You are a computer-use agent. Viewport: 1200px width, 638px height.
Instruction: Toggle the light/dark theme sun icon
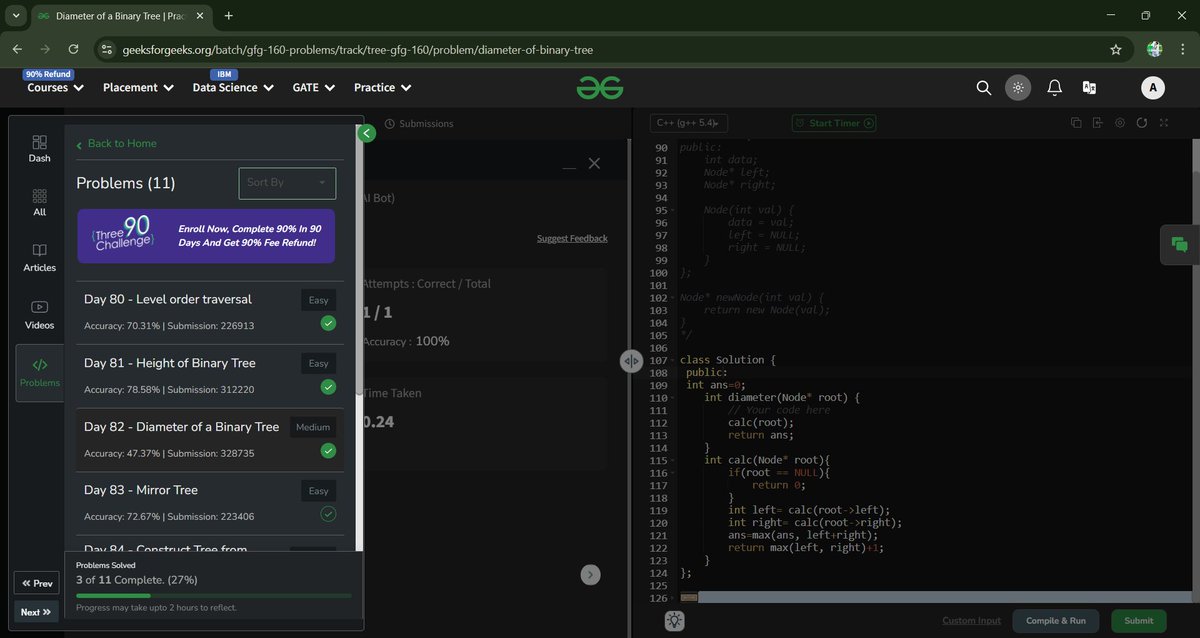click(1018, 88)
